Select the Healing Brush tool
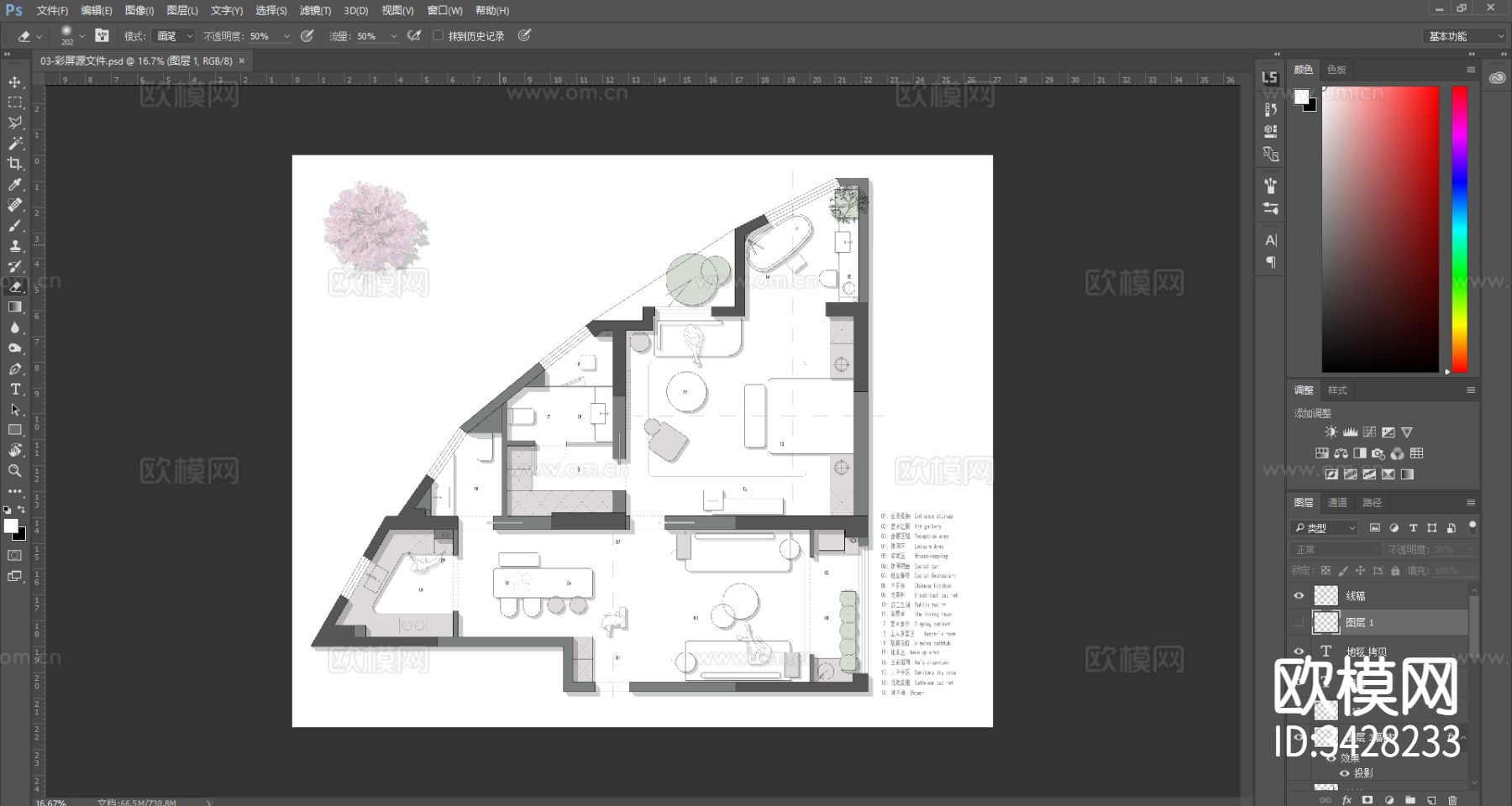 15,205
